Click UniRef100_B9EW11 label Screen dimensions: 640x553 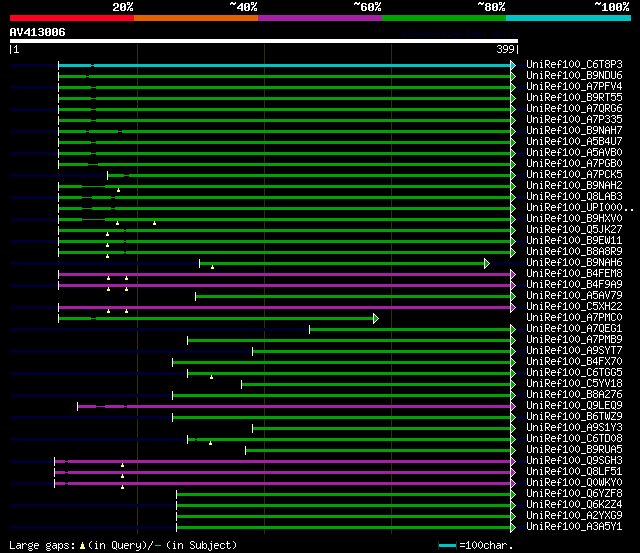574,241
